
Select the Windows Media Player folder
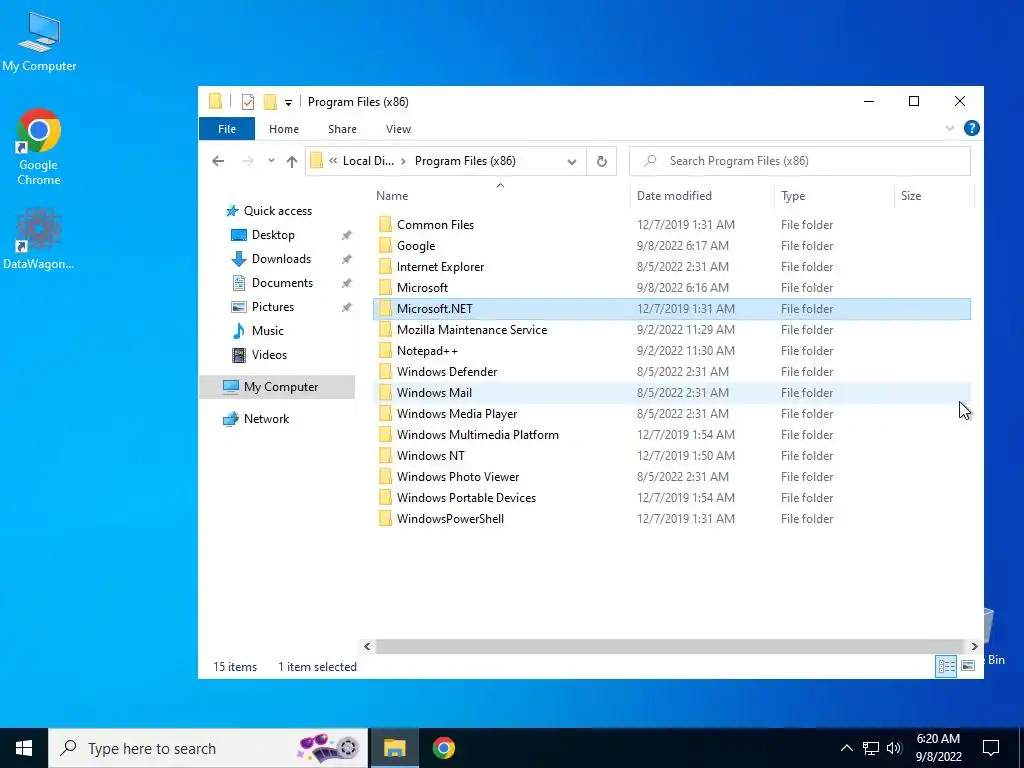[456, 413]
